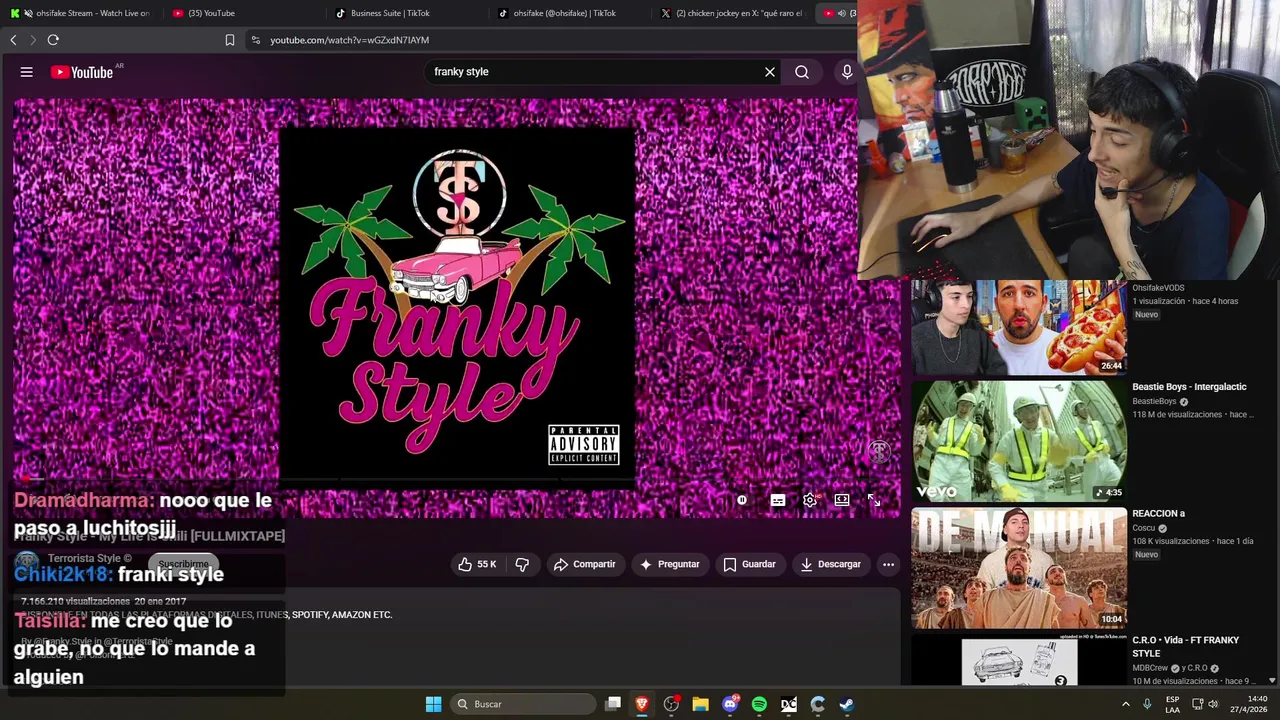1280x720 pixels.
Task: Open Compartir share dialog
Action: (x=585, y=564)
